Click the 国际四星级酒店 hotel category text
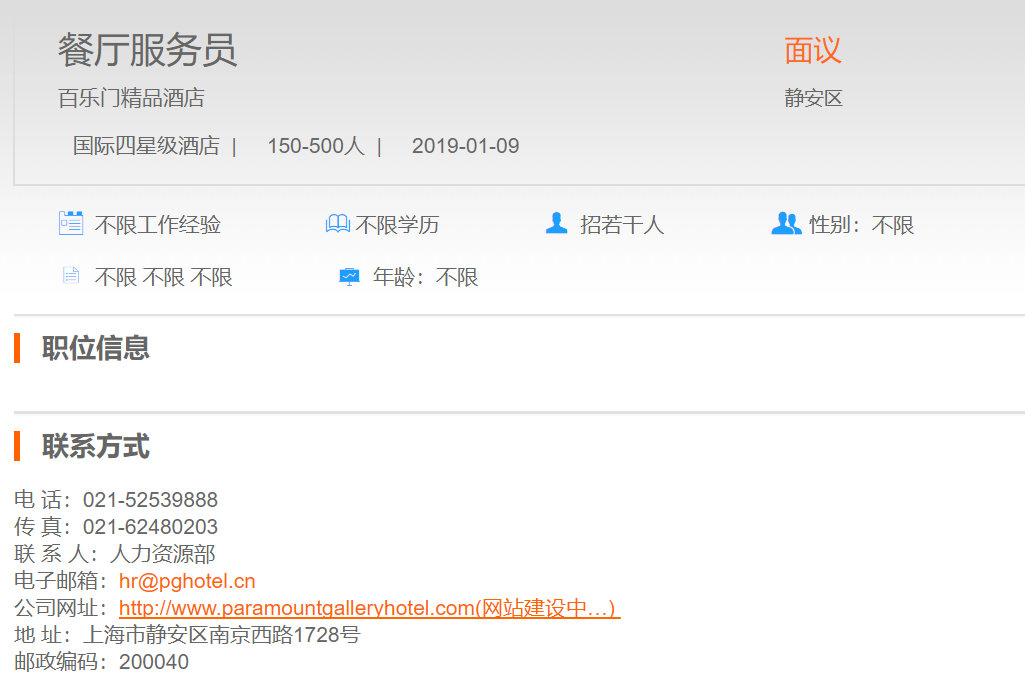This screenshot has height=688, width=1025. point(146,146)
